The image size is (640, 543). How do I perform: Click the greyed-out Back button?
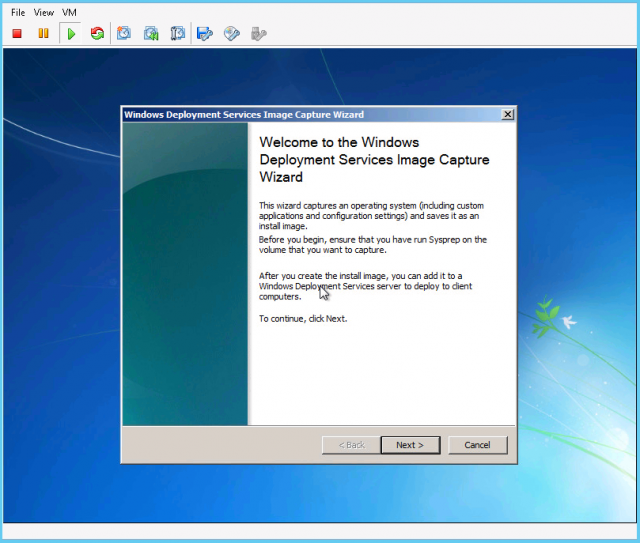[x=351, y=445]
